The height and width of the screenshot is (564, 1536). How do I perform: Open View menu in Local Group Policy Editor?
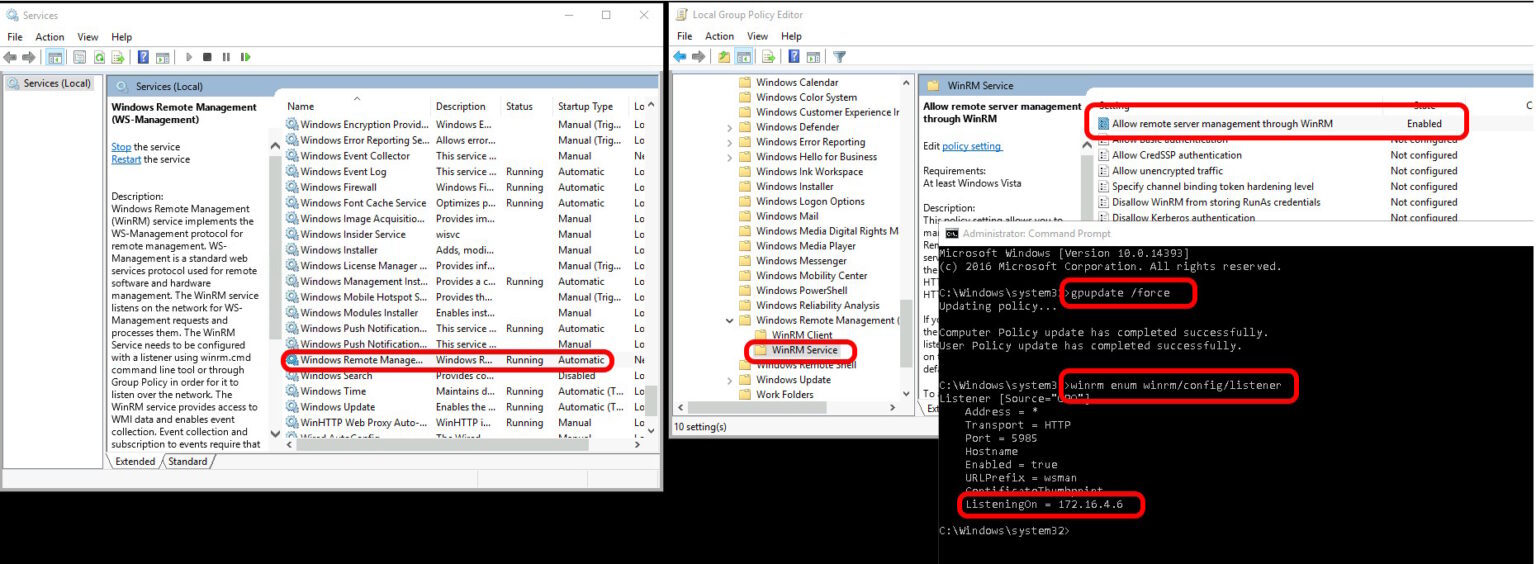point(757,36)
